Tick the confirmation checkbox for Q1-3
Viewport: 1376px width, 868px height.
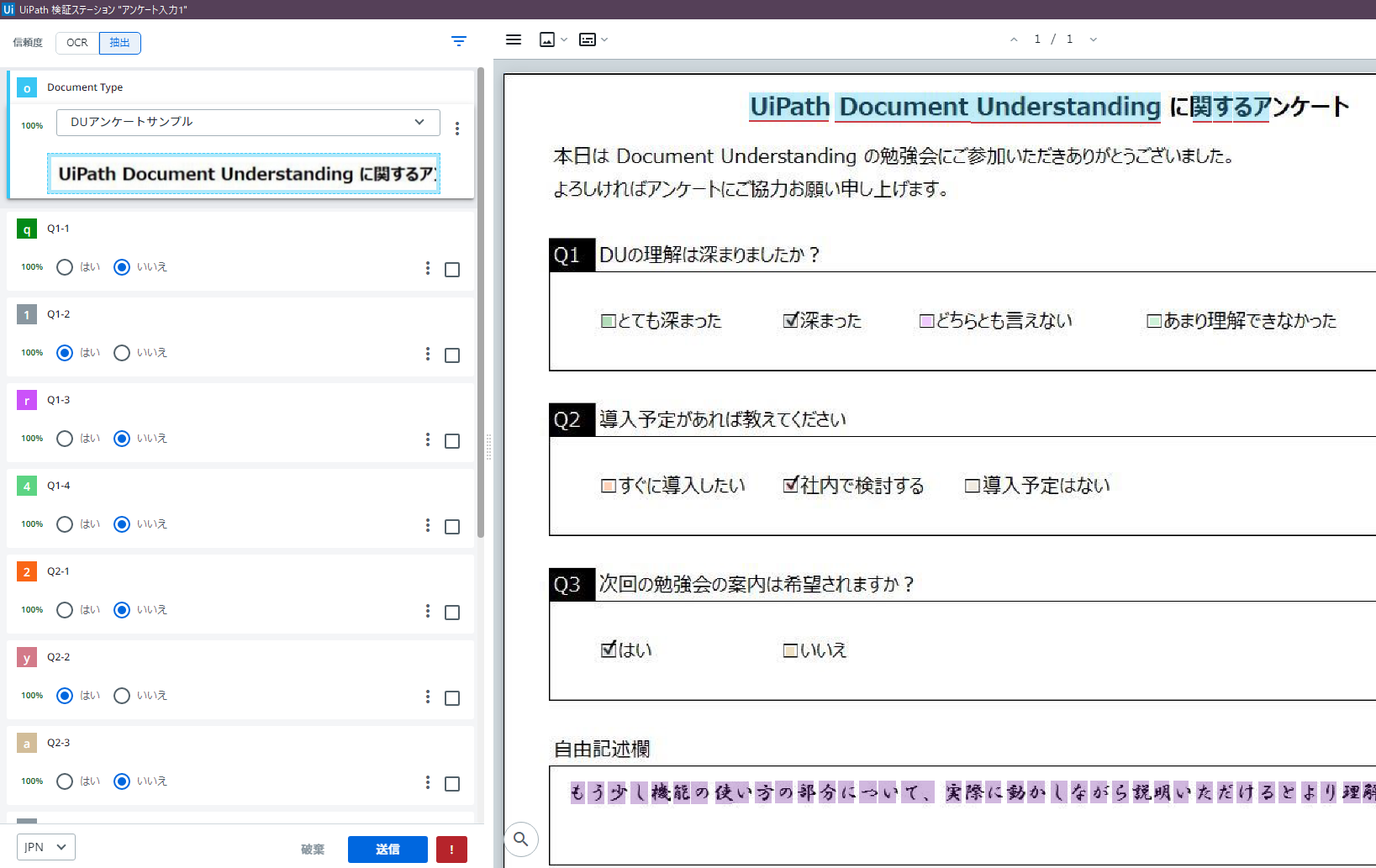tap(452, 441)
